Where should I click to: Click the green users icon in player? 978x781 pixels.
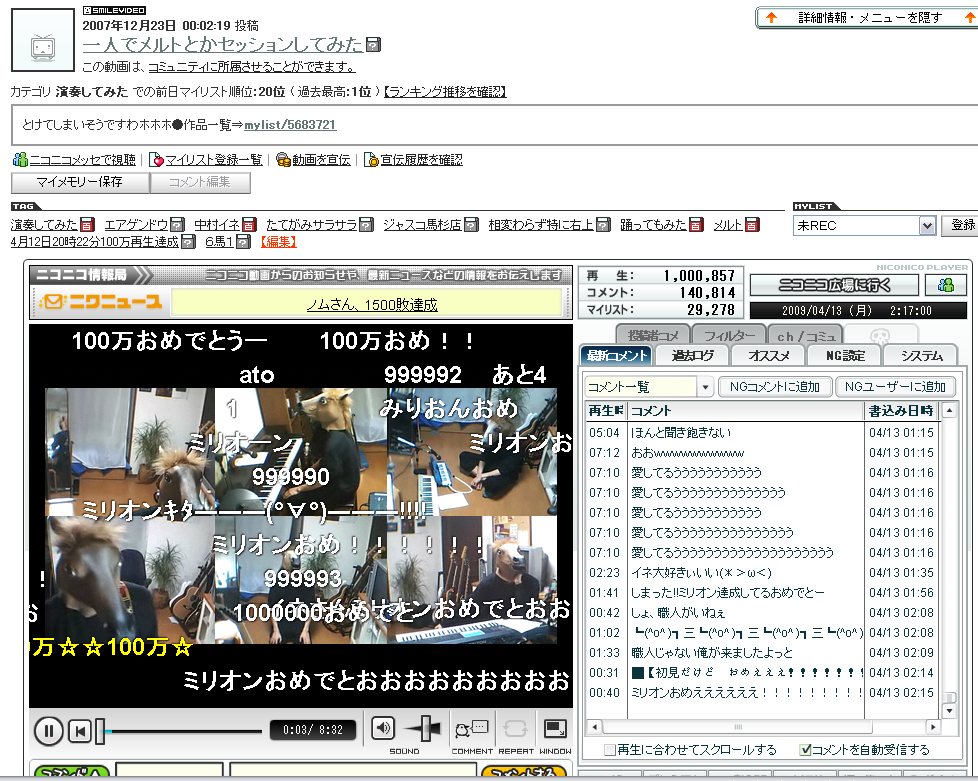(946, 285)
